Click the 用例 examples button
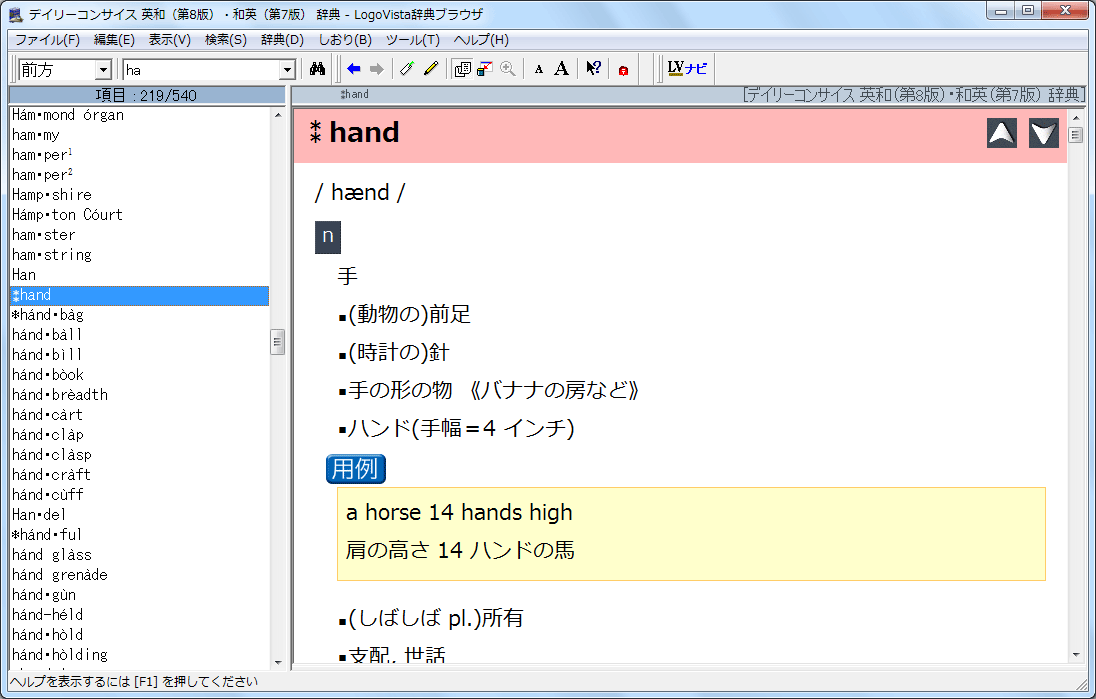 (x=356, y=468)
